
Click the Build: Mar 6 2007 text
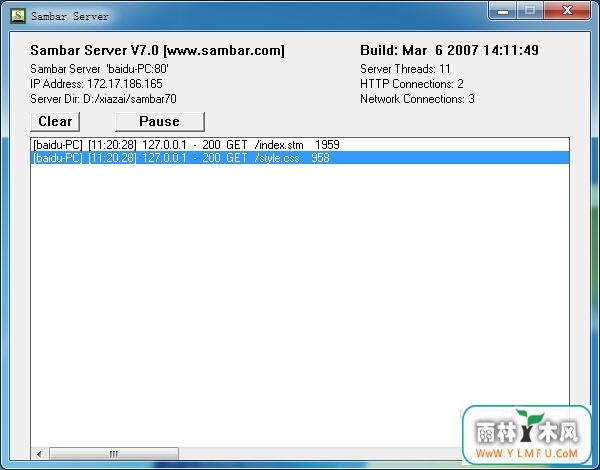(449, 50)
